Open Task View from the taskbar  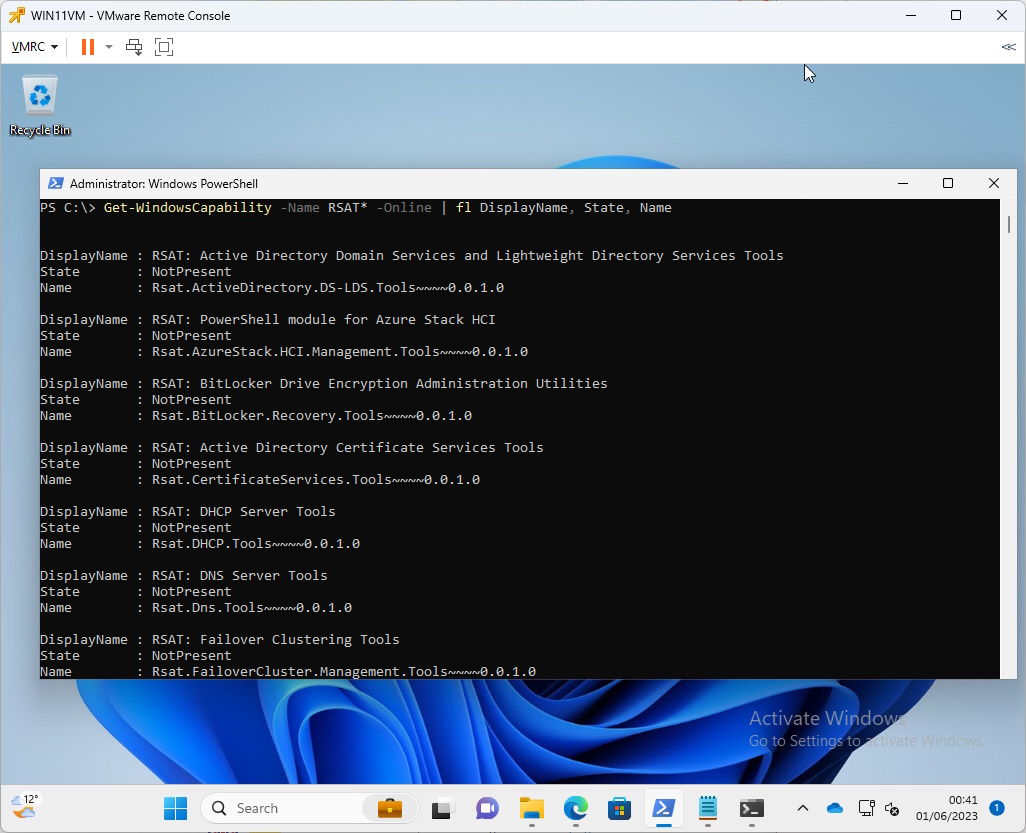tap(443, 809)
